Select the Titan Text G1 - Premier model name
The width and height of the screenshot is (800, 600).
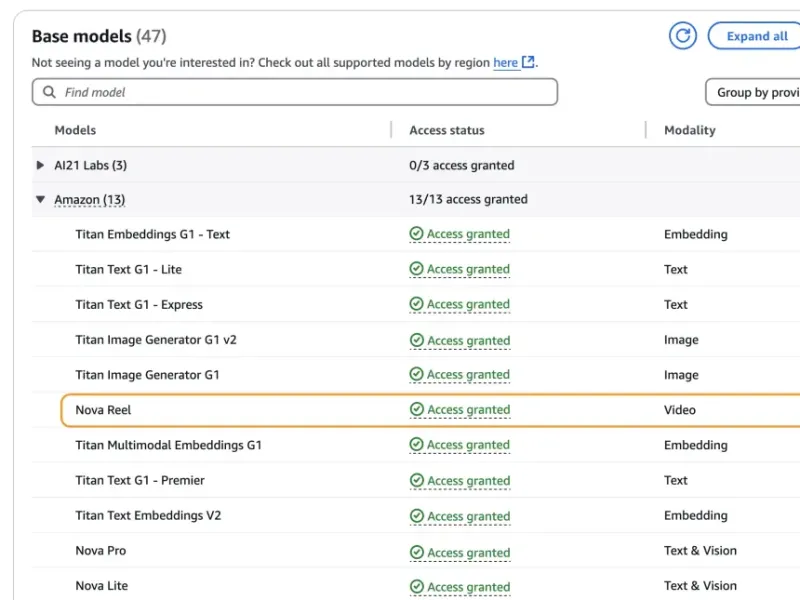point(140,480)
